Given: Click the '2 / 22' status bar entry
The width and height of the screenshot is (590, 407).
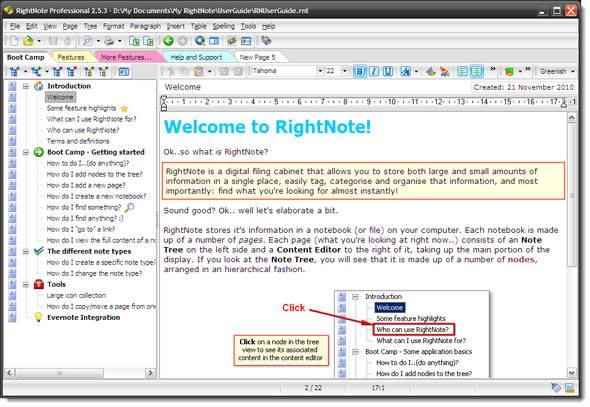Looking at the screenshot, I should pos(313,388).
